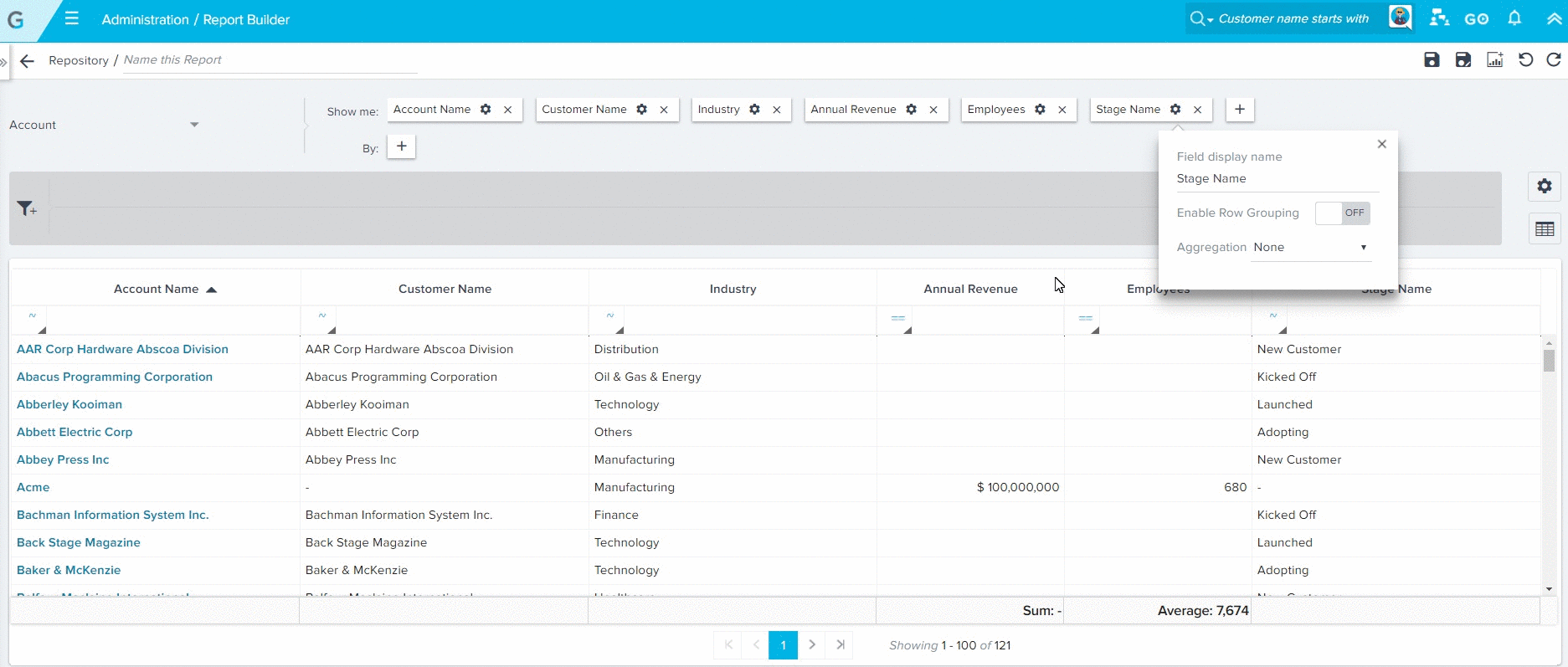Click the Gainsight G logo
Viewport: 1568px width, 667px height.
point(15,20)
